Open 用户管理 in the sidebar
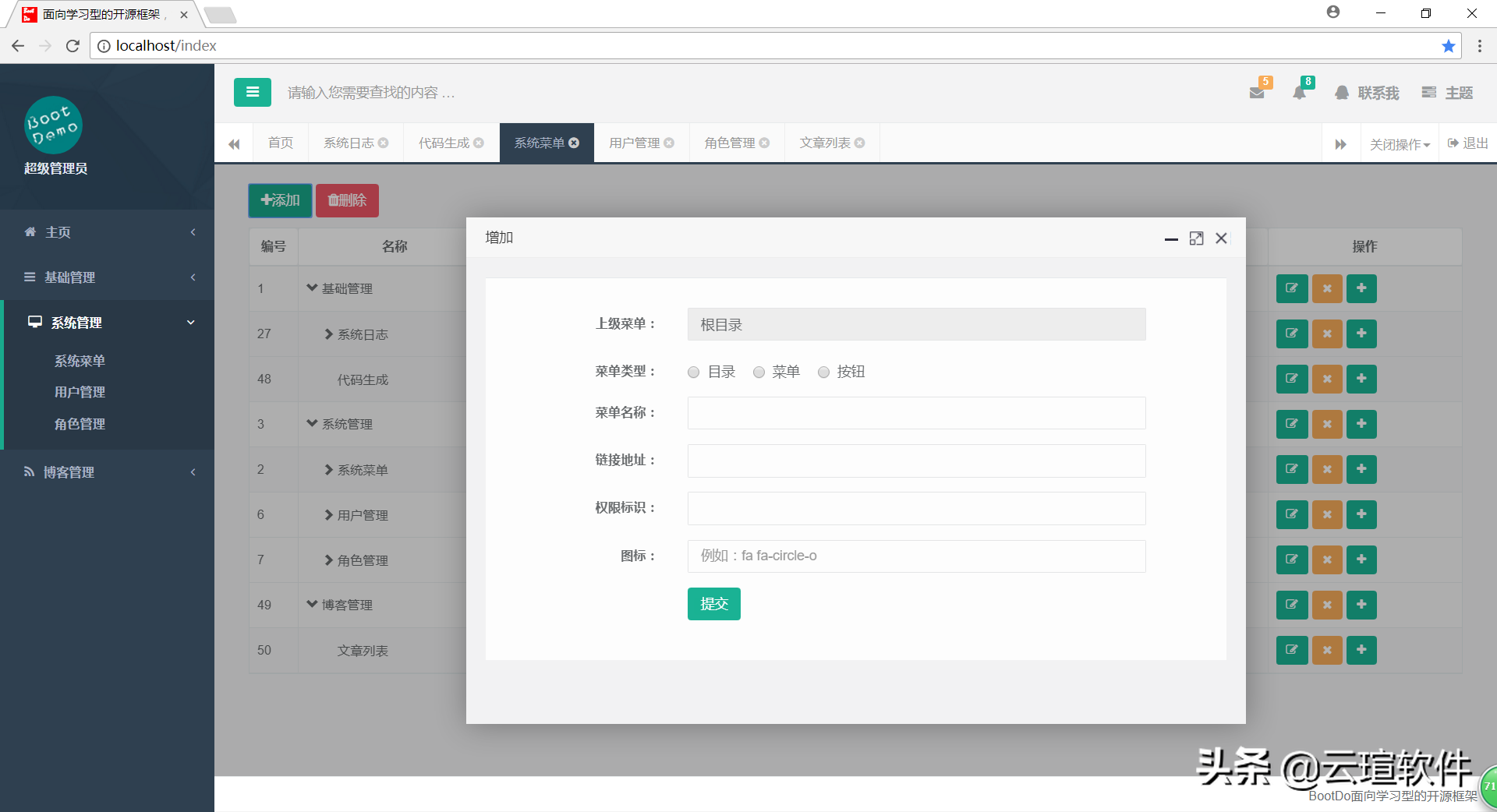This screenshot has width=1497, height=812. pyautogui.click(x=80, y=392)
